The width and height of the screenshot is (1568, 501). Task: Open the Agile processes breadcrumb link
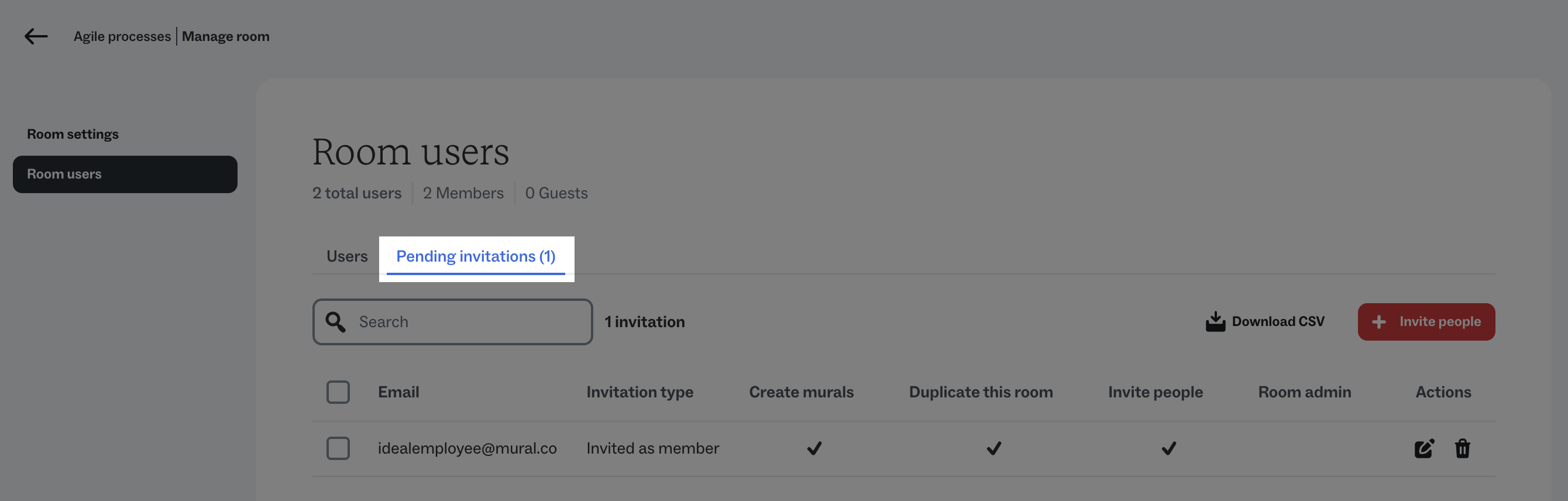122,36
